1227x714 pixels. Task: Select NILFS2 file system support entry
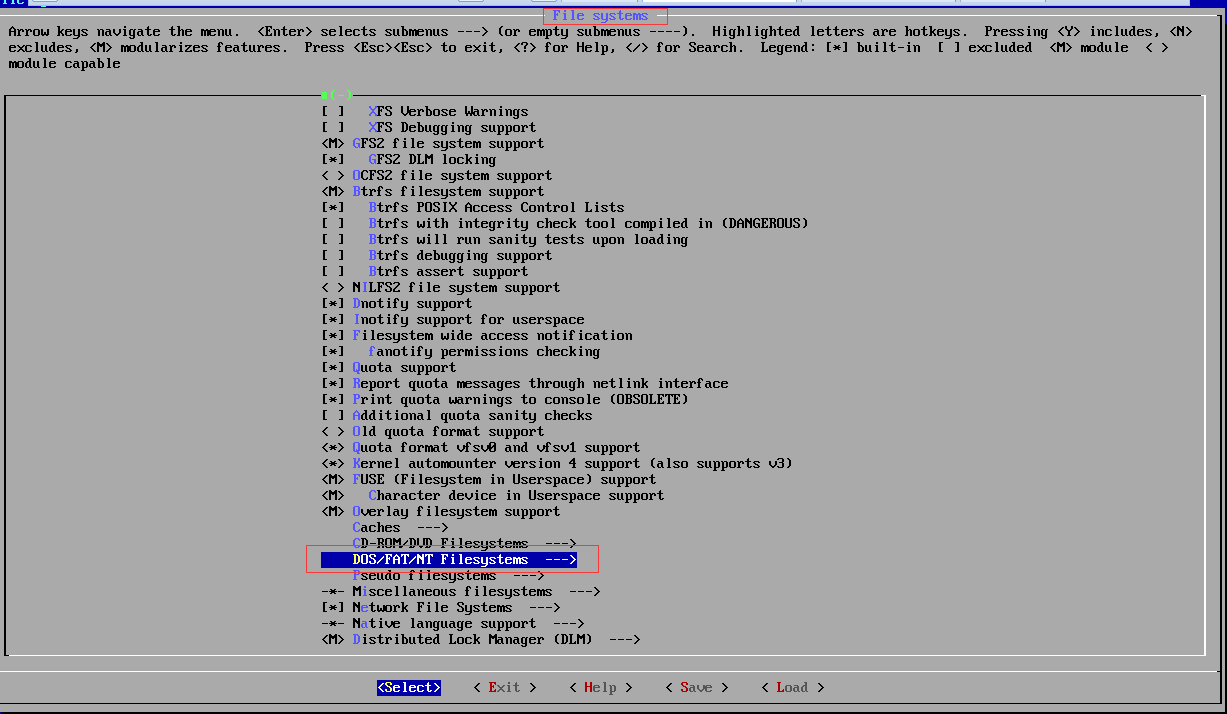tap(441, 287)
